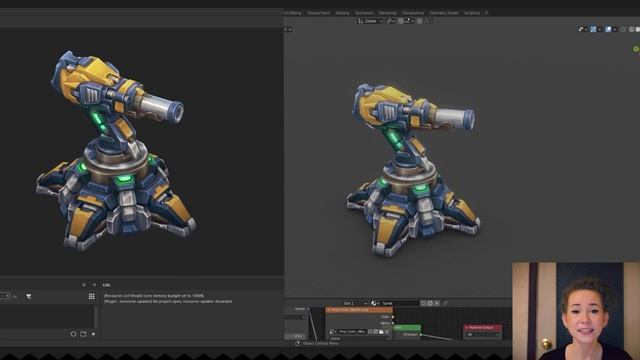Click the folder icon at the shelf bottom

[83, 334]
